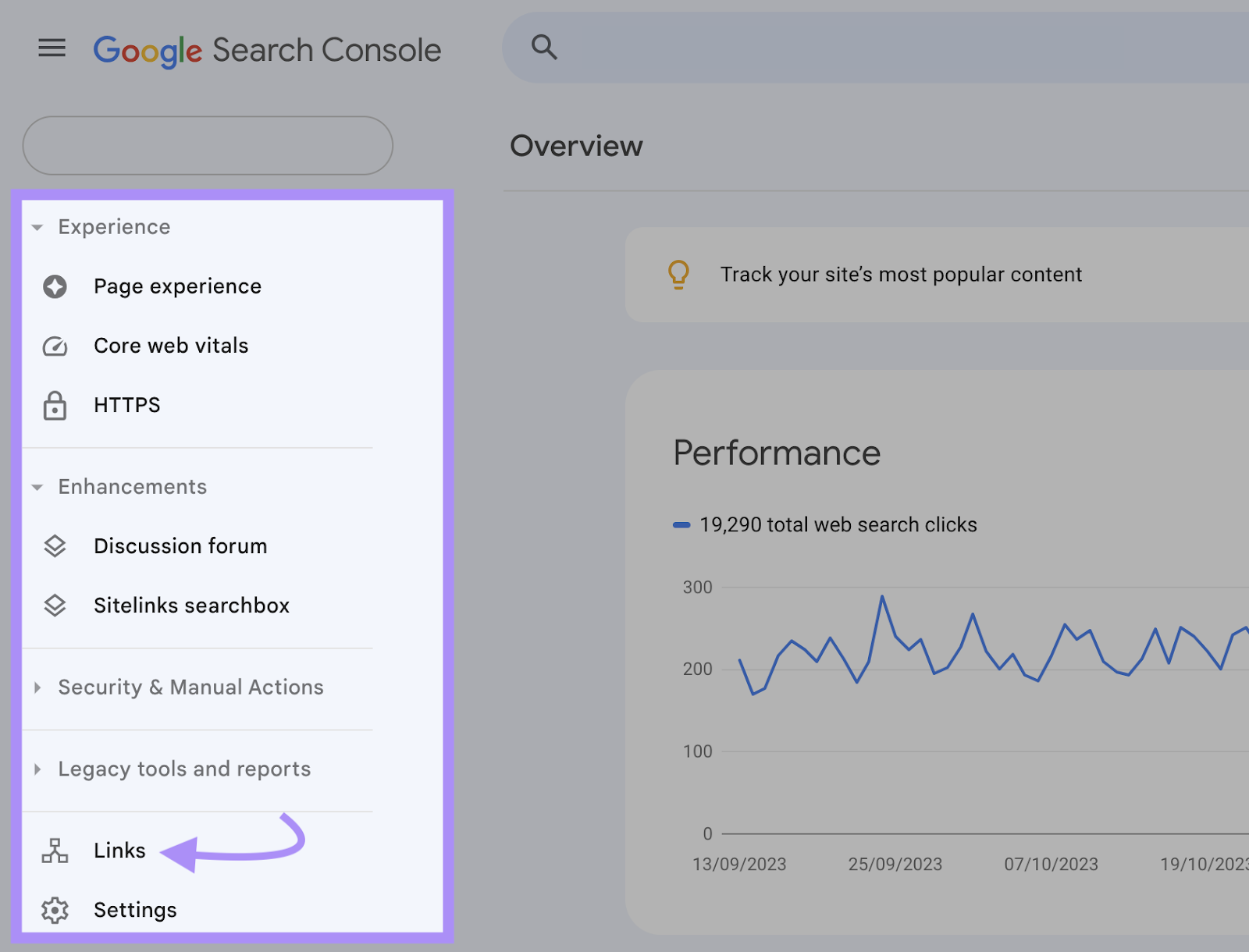
Task: Click the 07/10/2023 date label on chart
Action: click(1051, 865)
